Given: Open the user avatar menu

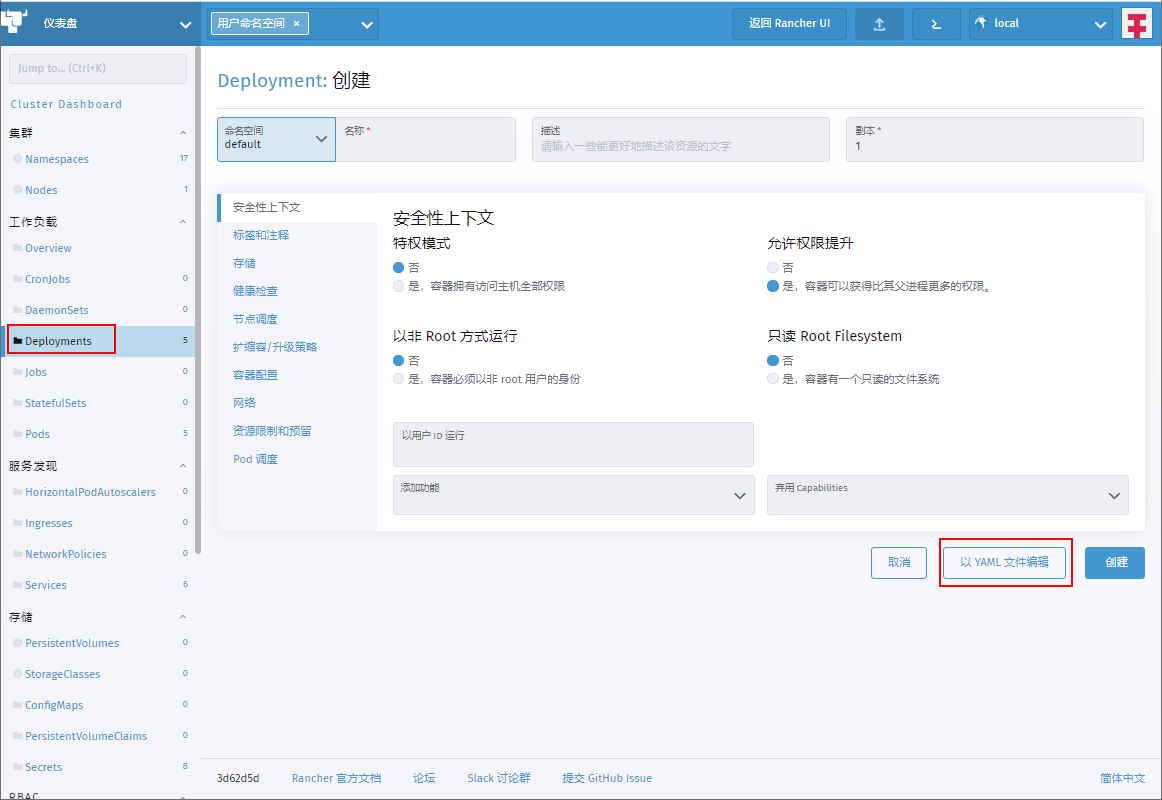Looking at the screenshot, I should 1137,24.
